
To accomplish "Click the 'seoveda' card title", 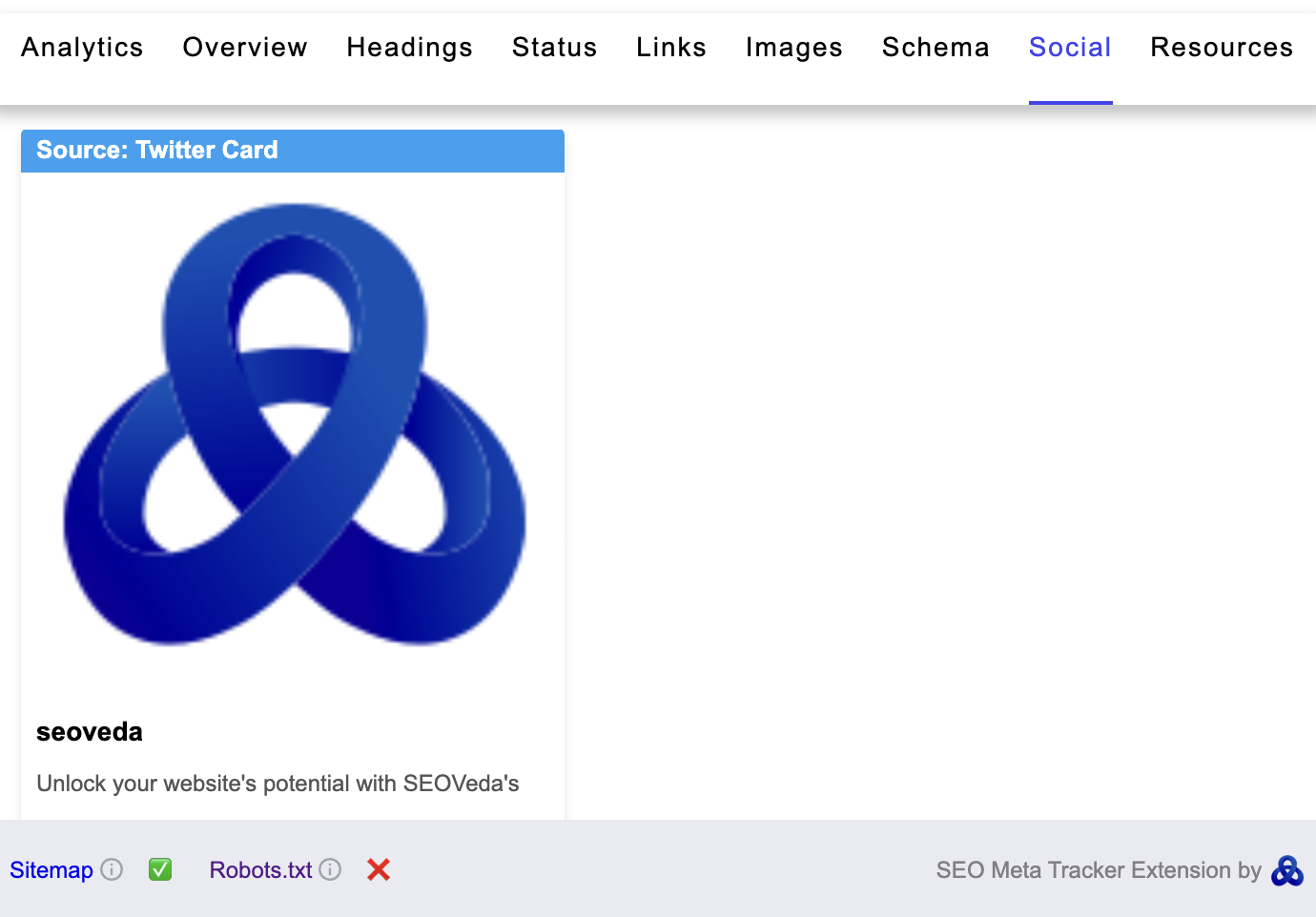I will [x=90, y=732].
